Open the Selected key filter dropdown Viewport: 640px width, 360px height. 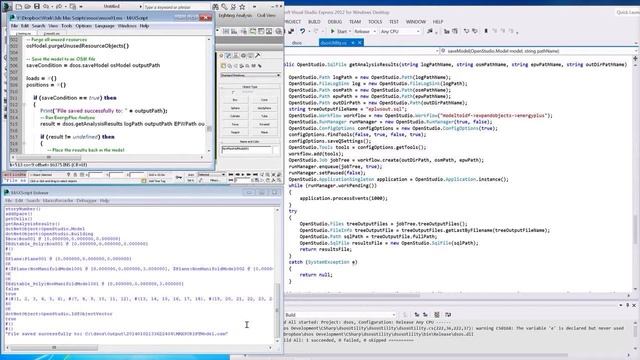(x=211, y=175)
